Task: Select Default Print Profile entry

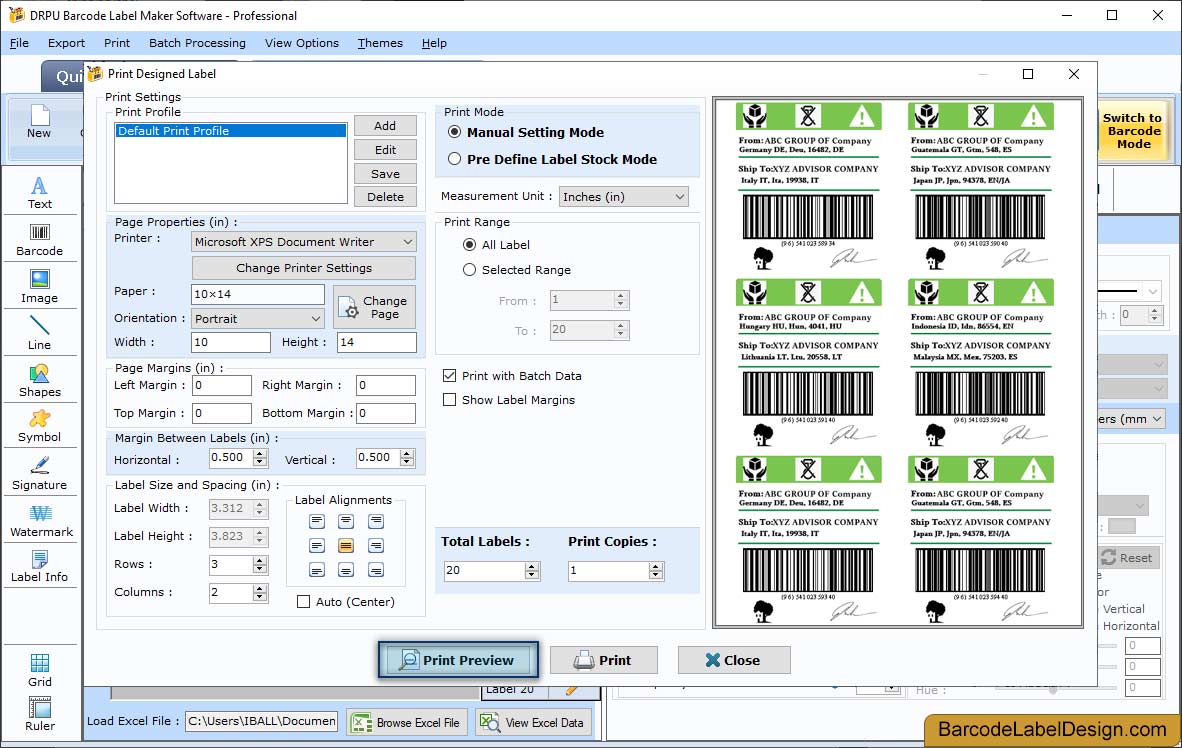Action: tap(231, 130)
